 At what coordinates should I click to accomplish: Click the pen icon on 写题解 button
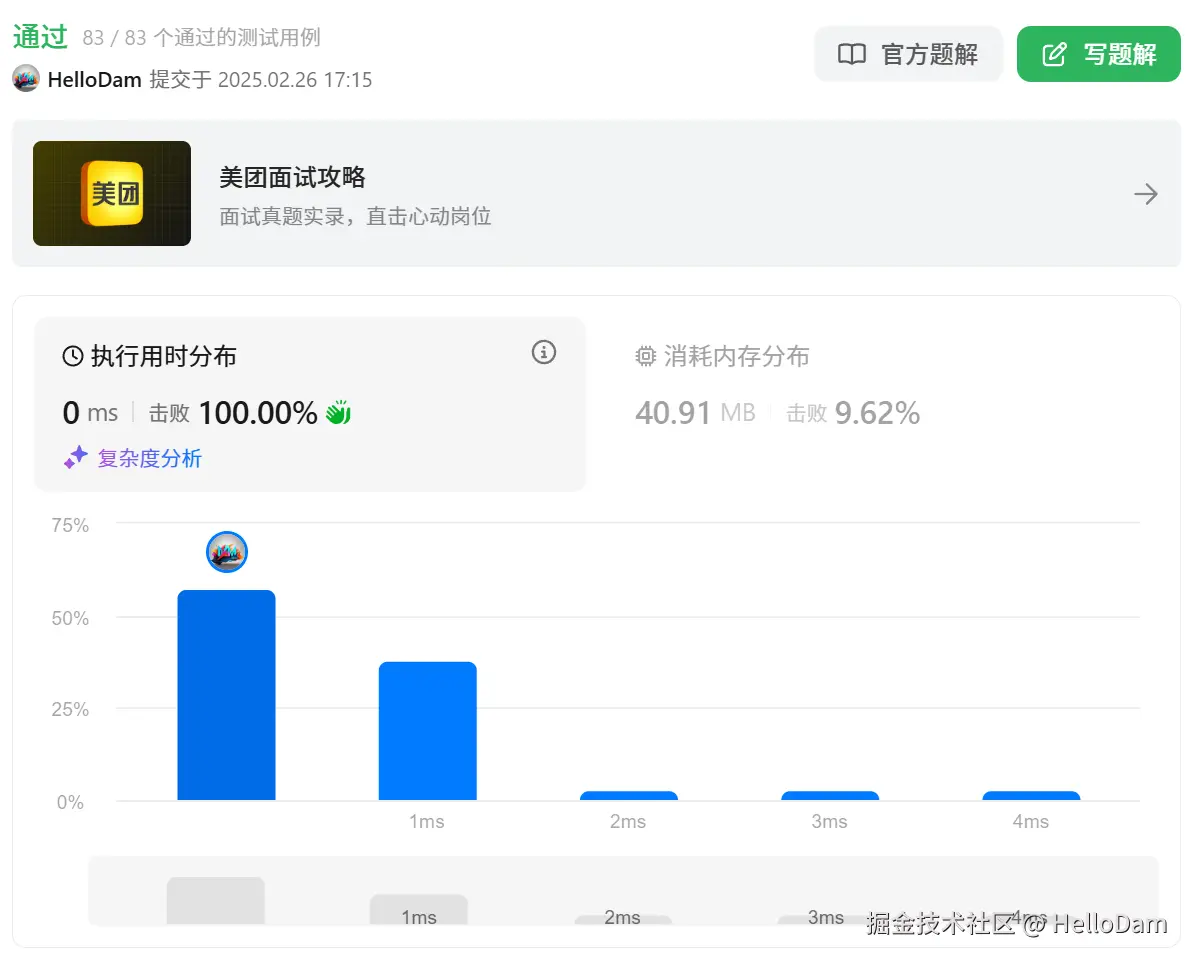coord(1053,54)
